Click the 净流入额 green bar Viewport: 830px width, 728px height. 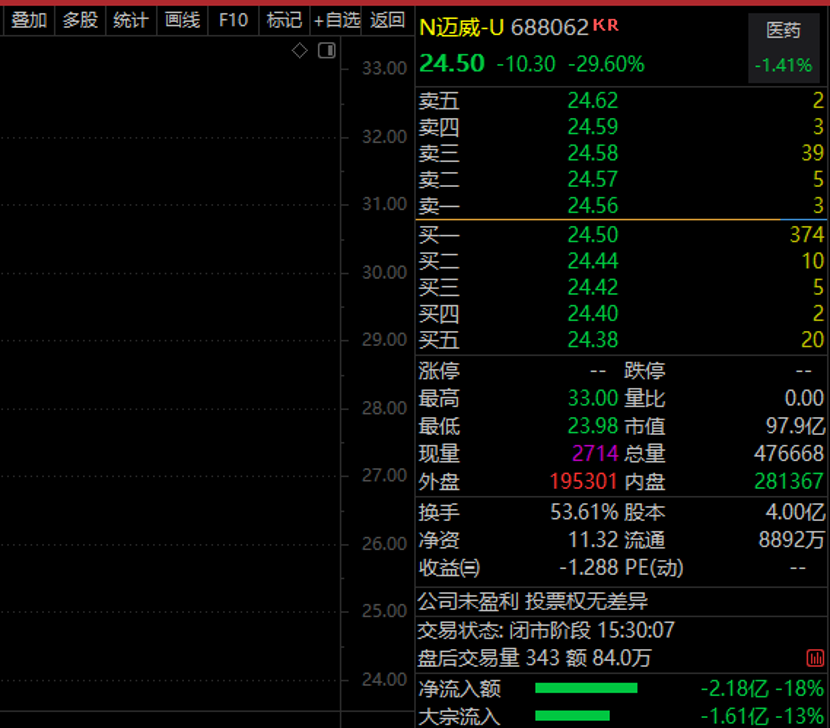[x=586, y=688]
